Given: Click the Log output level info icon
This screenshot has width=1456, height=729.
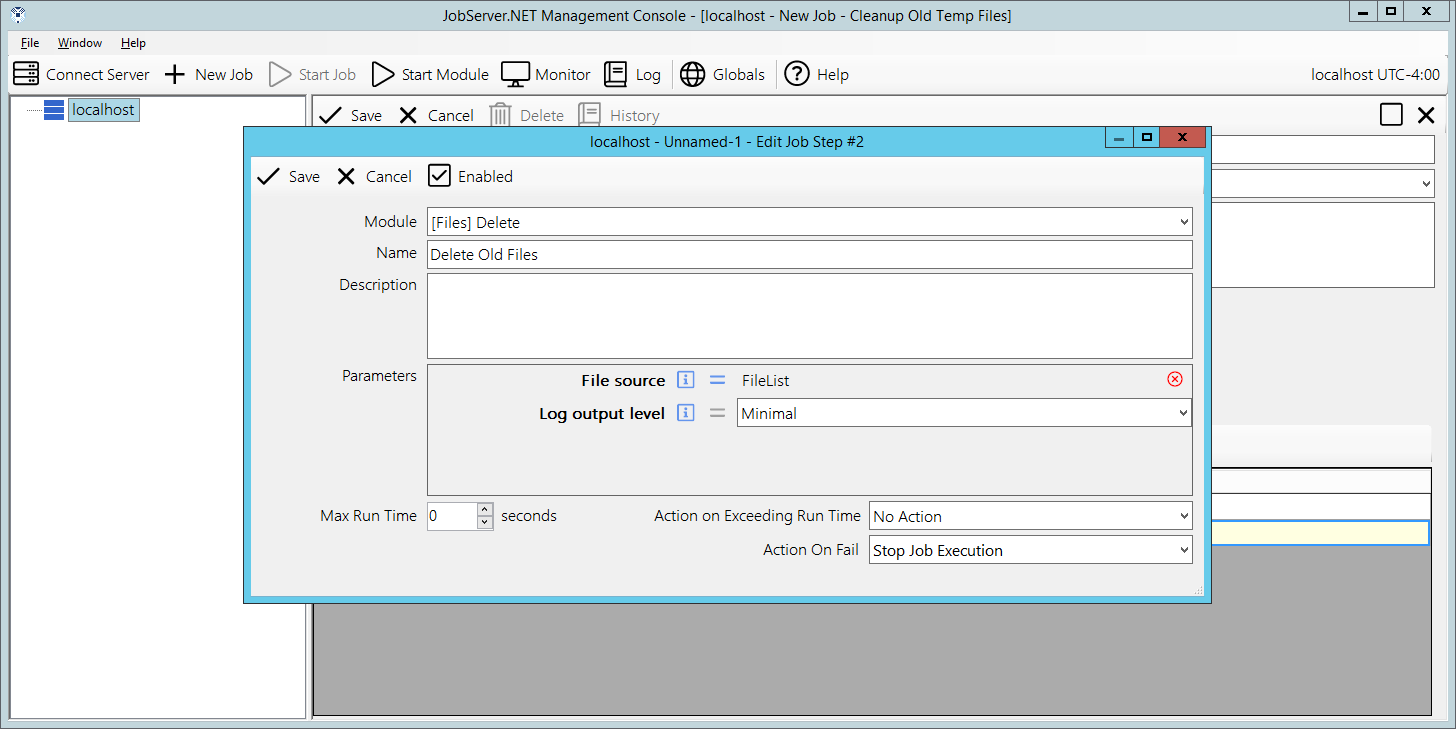Looking at the screenshot, I should pos(685,413).
